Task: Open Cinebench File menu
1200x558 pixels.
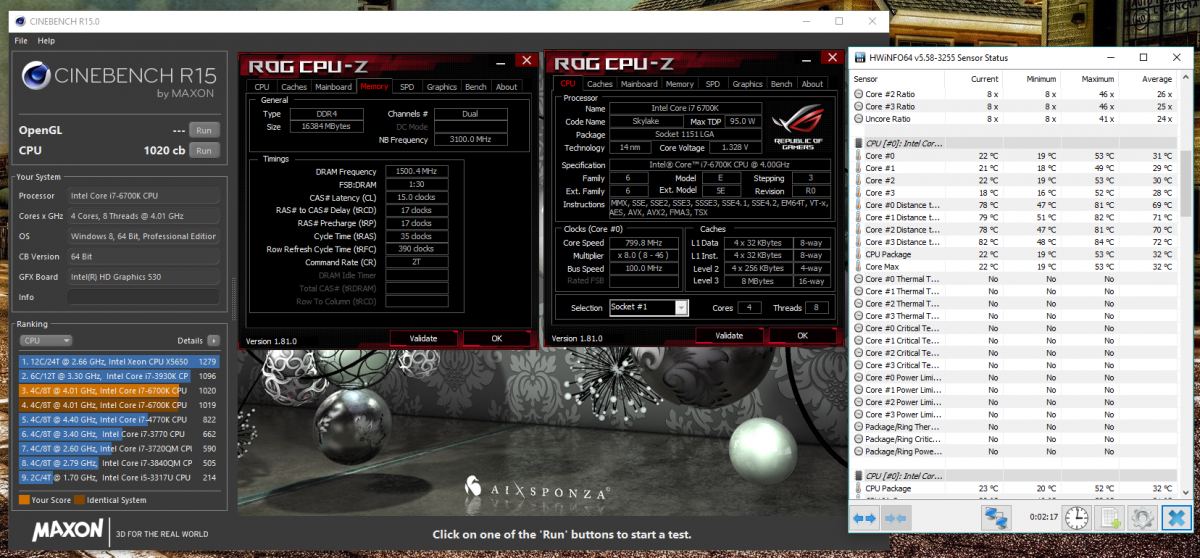Action: tap(21, 41)
